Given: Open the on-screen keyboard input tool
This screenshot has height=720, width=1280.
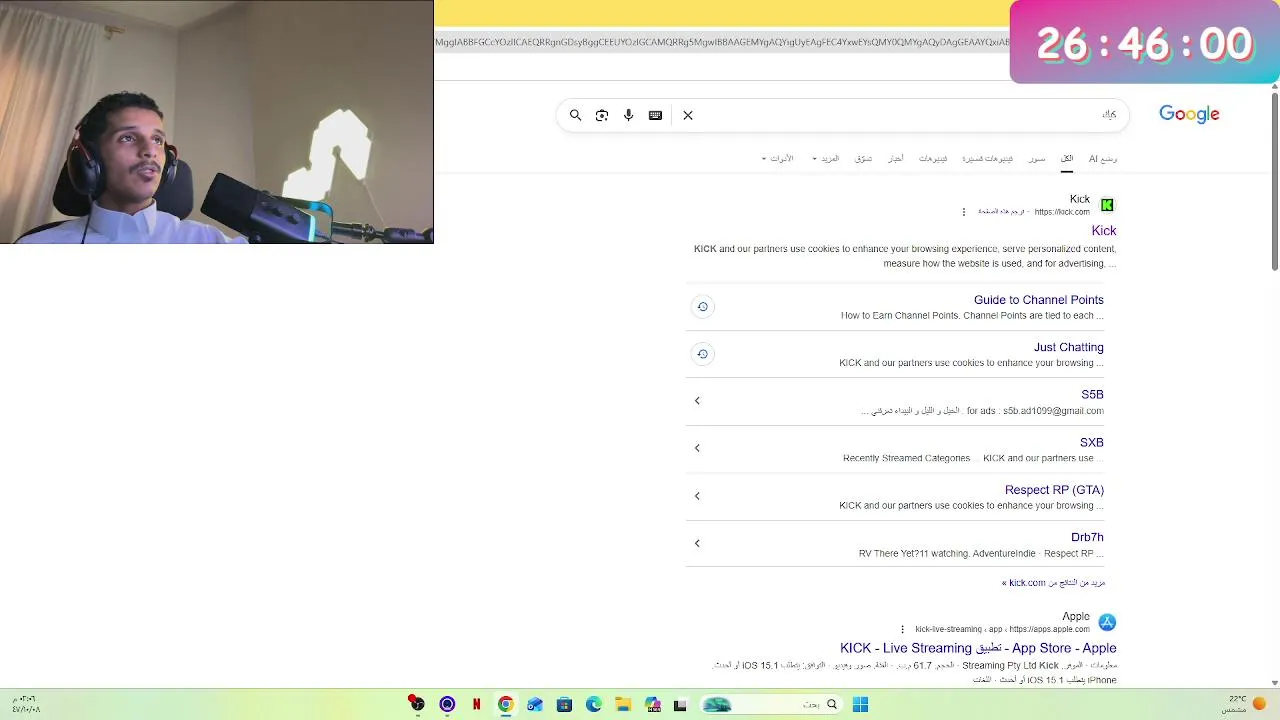Looking at the screenshot, I should point(655,115).
